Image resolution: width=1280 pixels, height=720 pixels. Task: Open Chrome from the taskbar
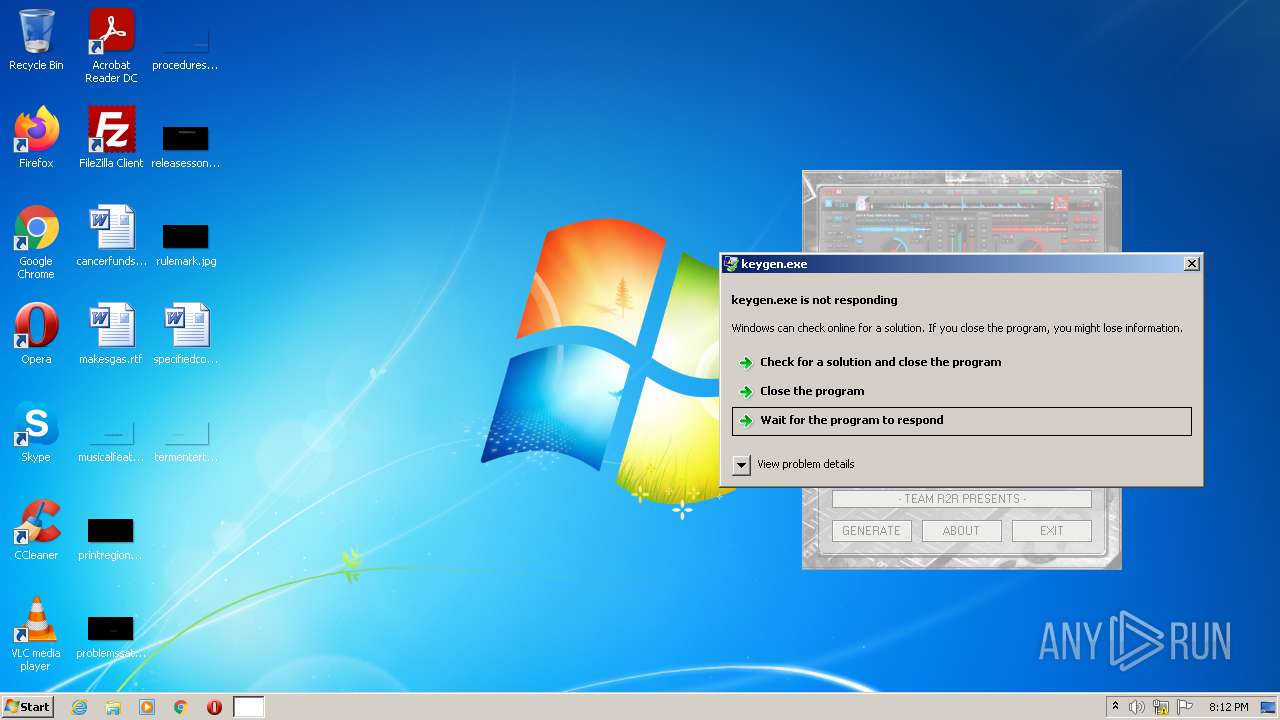tap(181, 707)
